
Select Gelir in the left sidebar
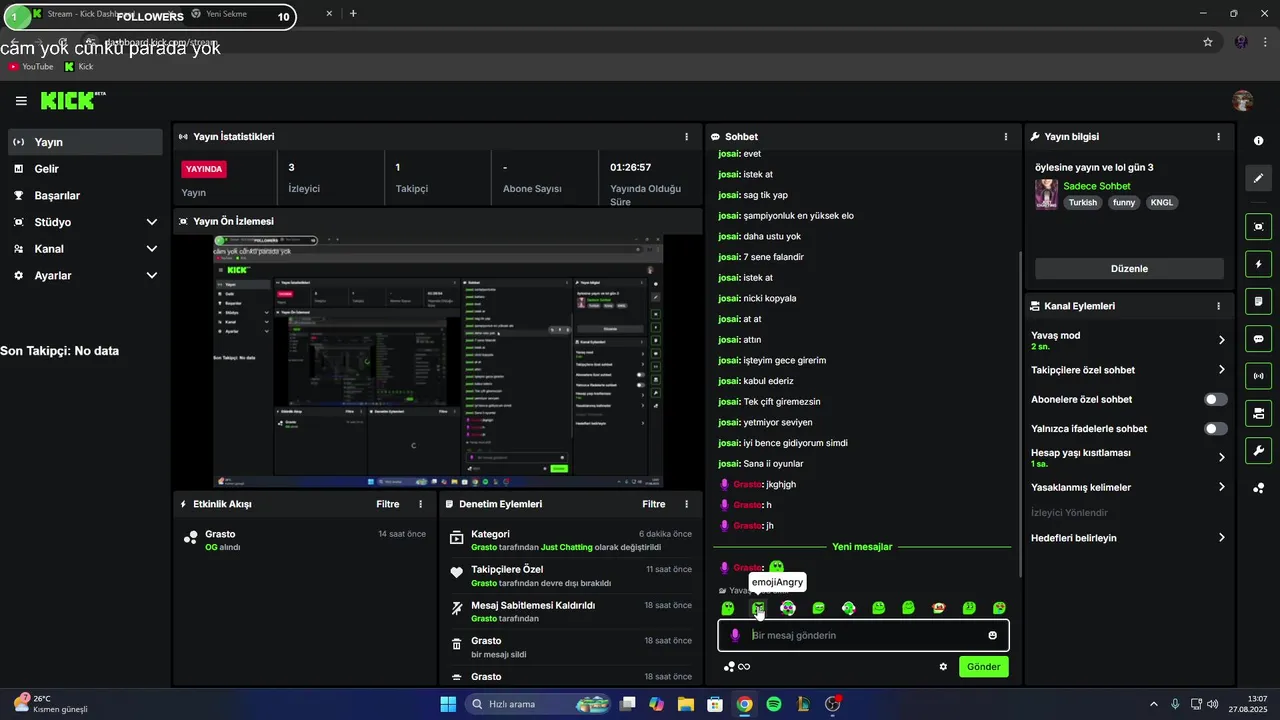tap(85, 169)
